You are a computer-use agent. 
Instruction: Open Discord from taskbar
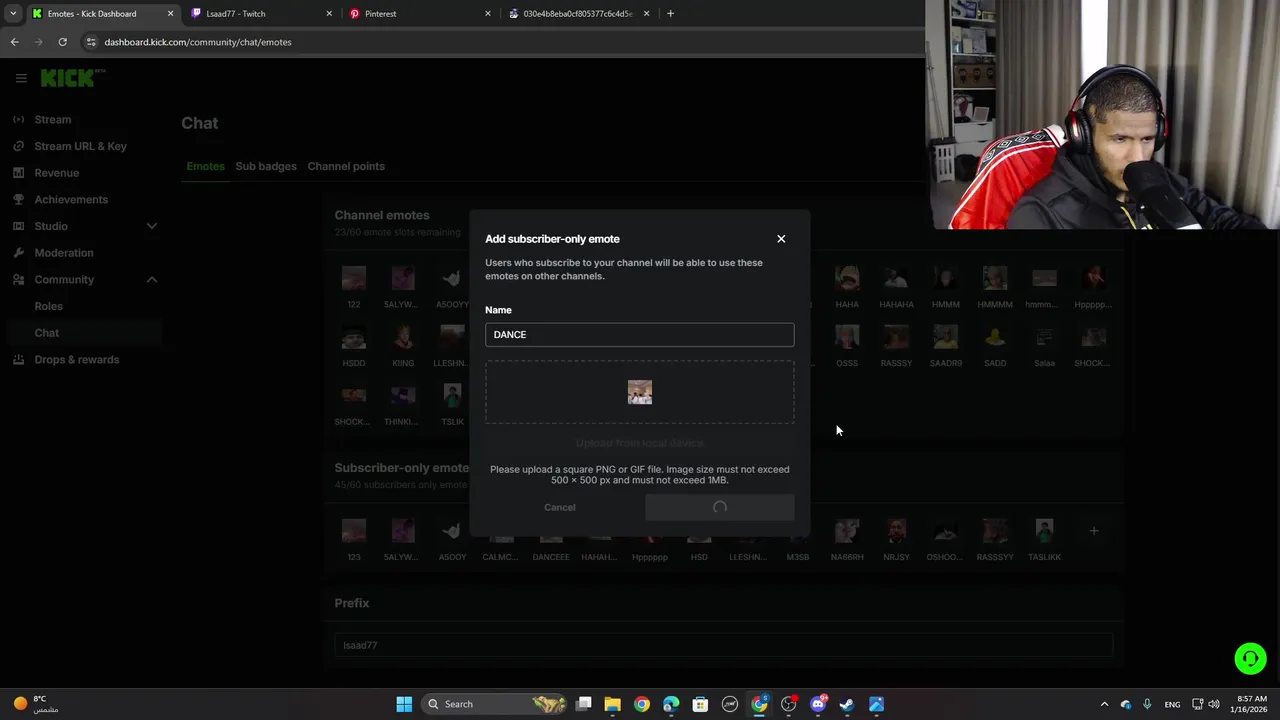coord(818,704)
